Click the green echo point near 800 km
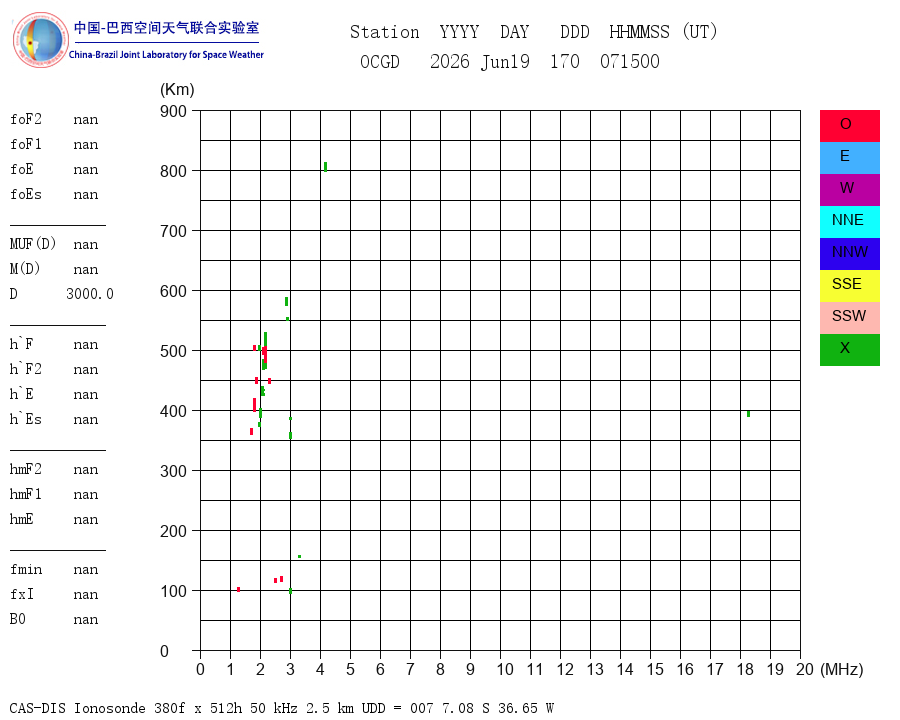Screen dimensions: 900x720 point(325,167)
